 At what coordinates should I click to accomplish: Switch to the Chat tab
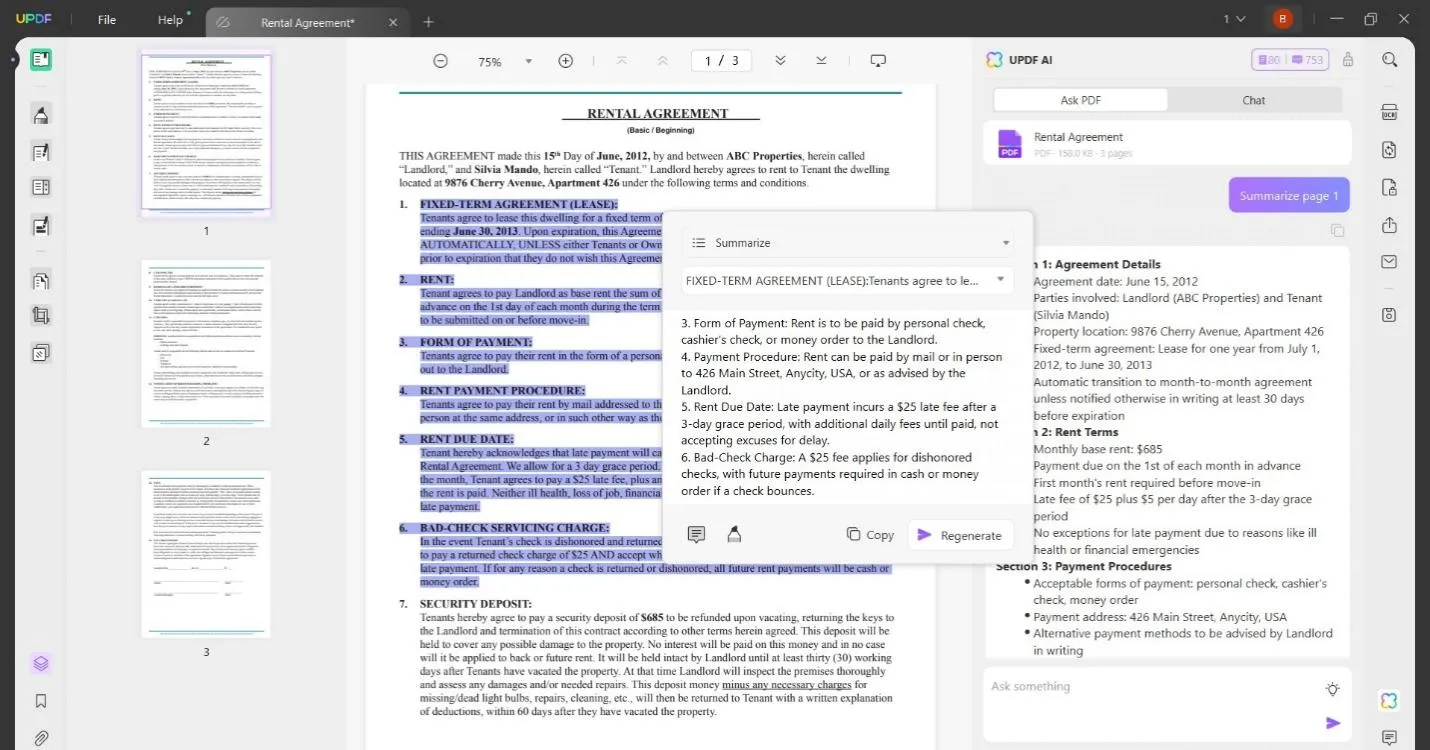pyautogui.click(x=1253, y=100)
